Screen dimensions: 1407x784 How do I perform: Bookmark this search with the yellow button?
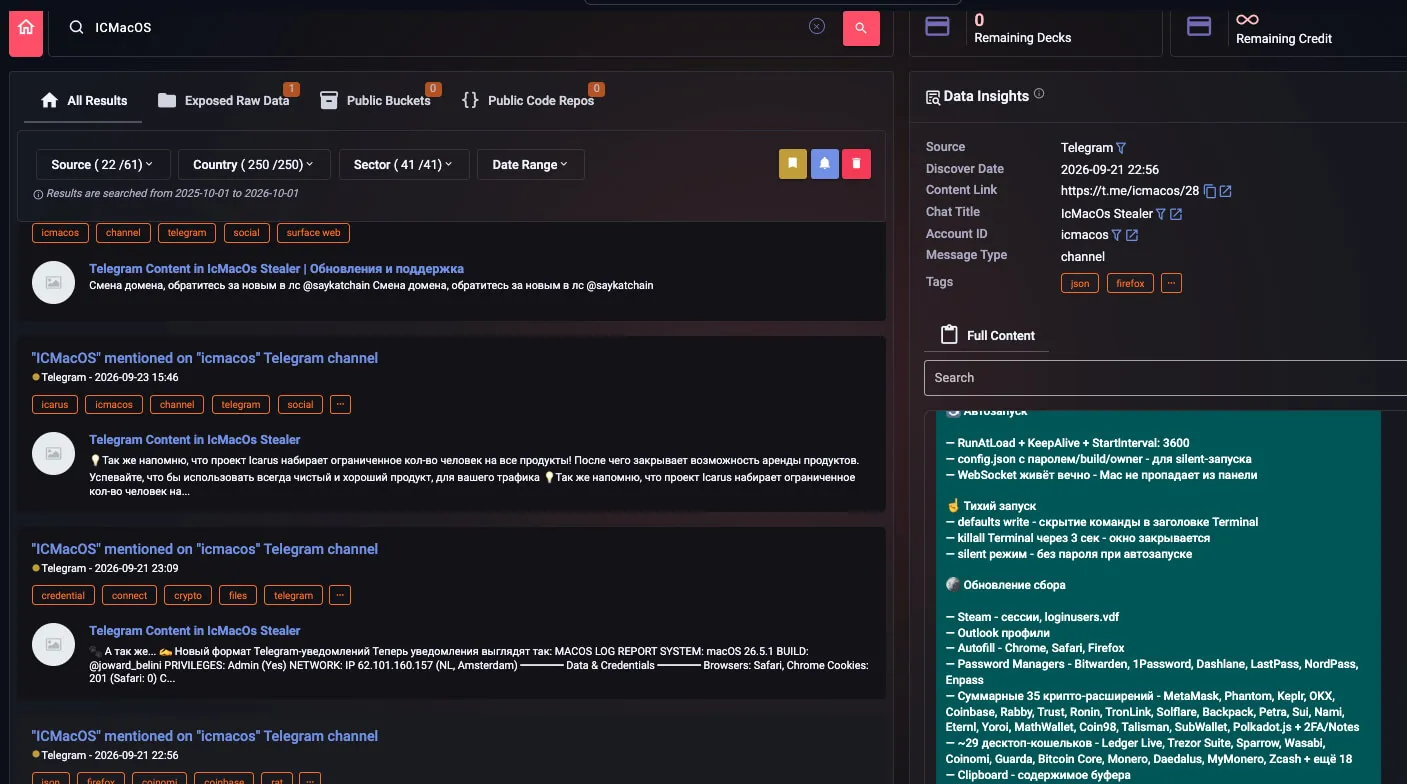[x=792, y=164]
